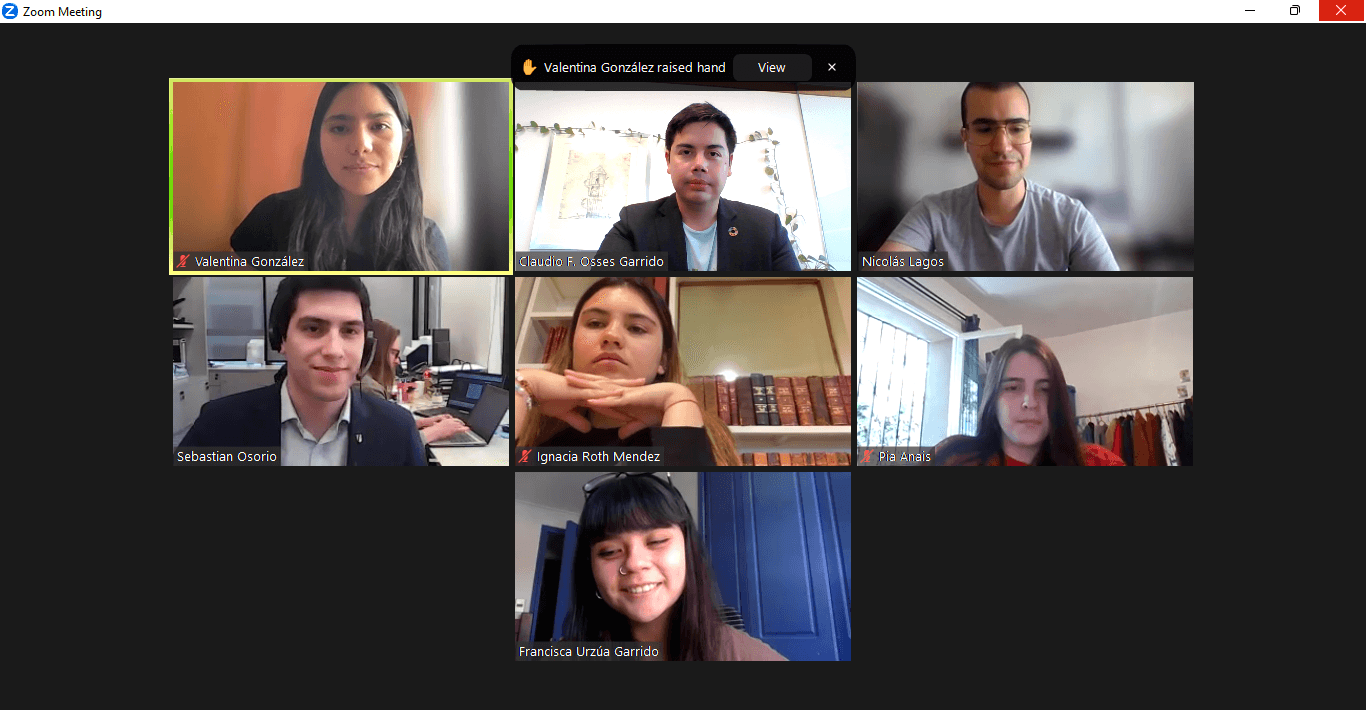The height and width of the screenshot is (710, 1366).
Task: Click the Nicolás Lagos name label
Action: point(903,262)
